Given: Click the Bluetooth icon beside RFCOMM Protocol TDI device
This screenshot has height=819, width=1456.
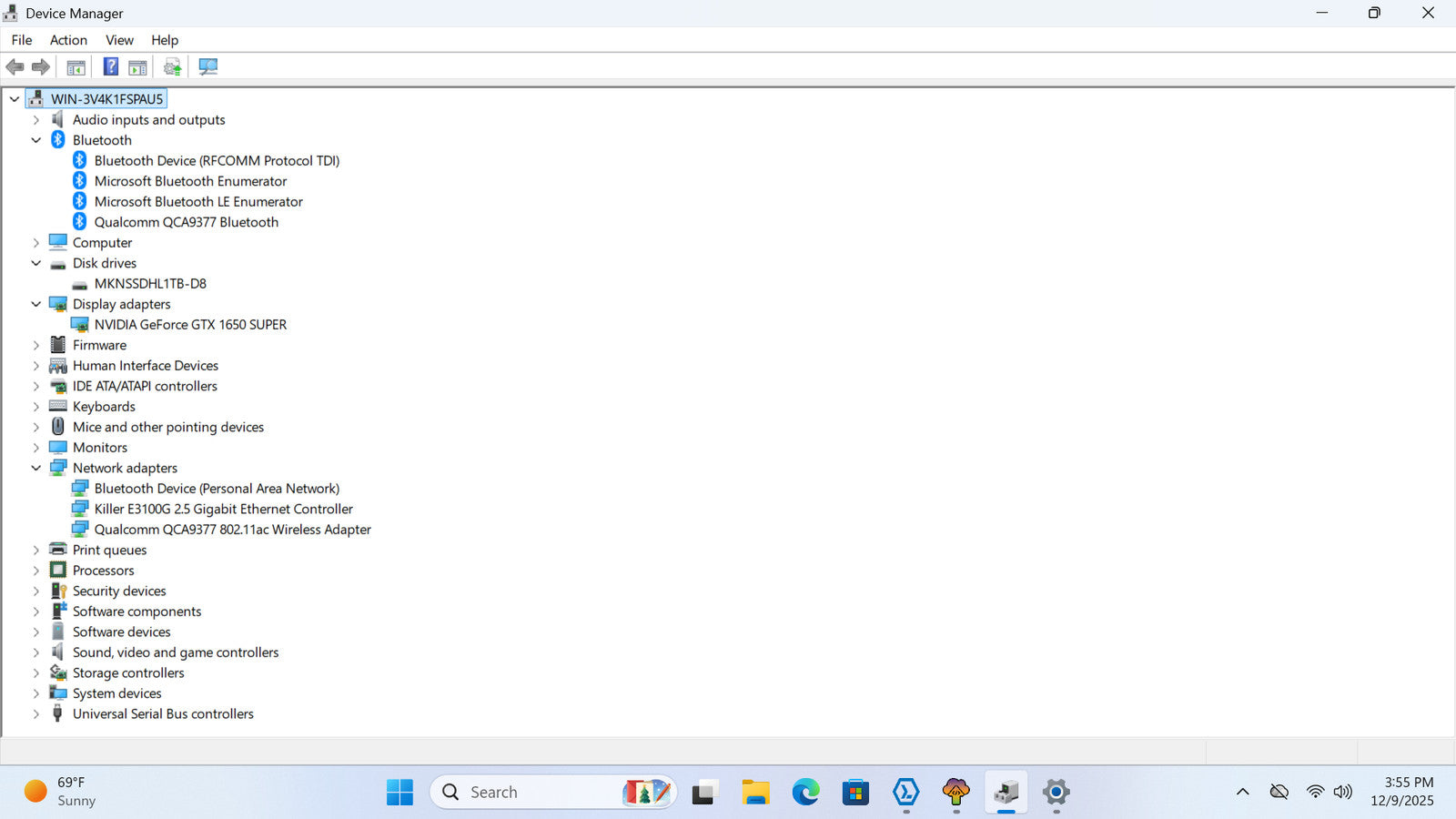Looking at the screenshot, I should click(80, 160).
